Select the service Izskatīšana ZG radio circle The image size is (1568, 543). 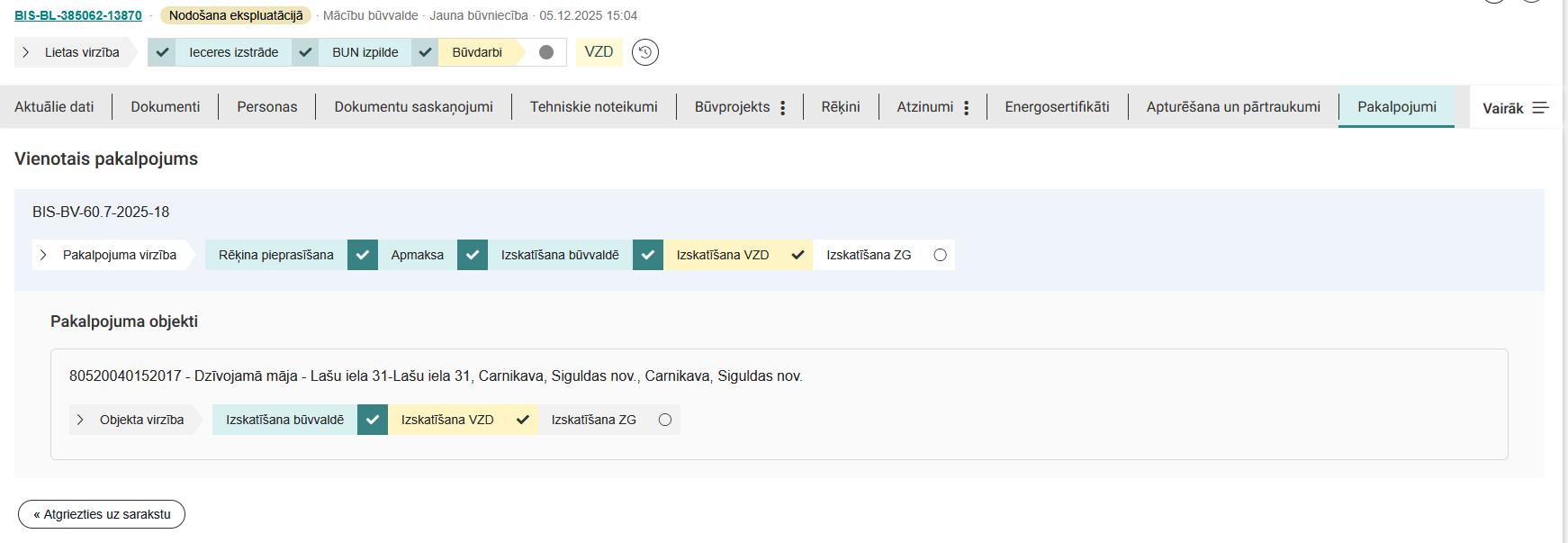[x=940, y=255]
